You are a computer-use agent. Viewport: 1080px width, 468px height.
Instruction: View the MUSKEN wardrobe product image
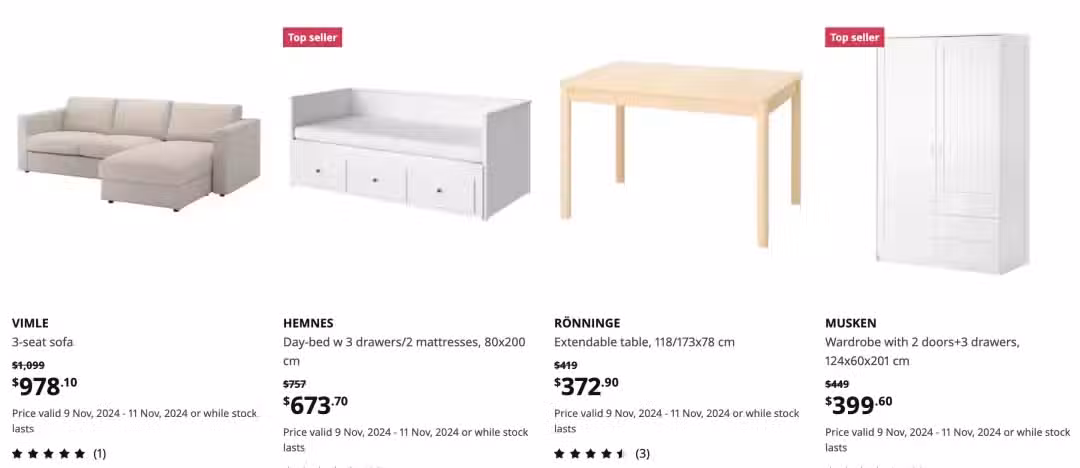click(x=953, y=153)
